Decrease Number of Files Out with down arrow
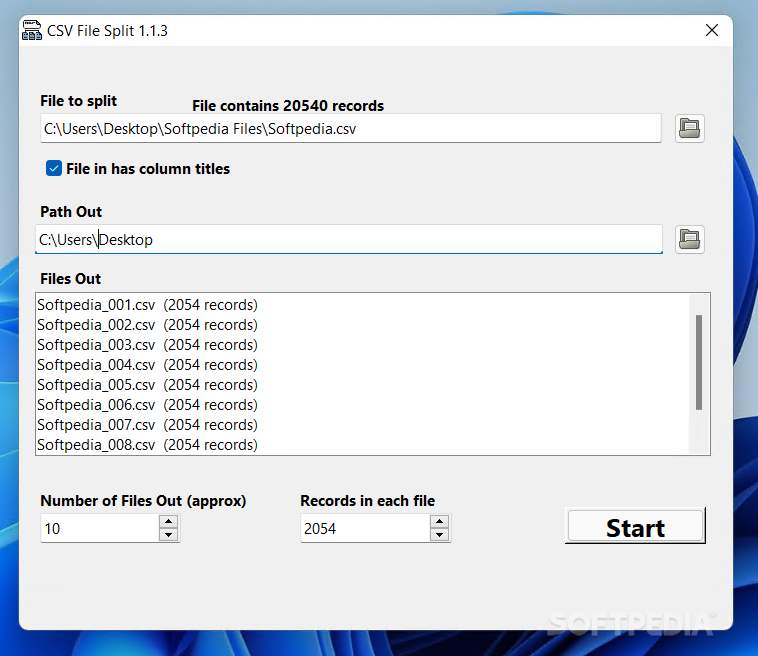Image resolution: width=758 pixels, height=656 pixels. click(168, 535)
